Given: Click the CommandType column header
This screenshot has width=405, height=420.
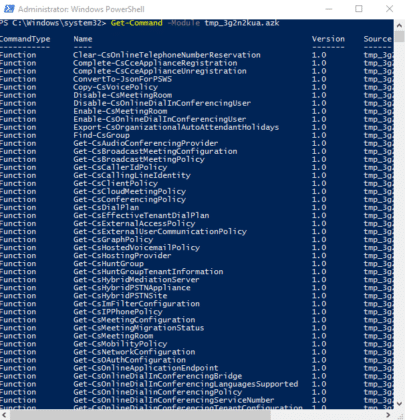Looking at the screenshot, I should tap(25, 39).
